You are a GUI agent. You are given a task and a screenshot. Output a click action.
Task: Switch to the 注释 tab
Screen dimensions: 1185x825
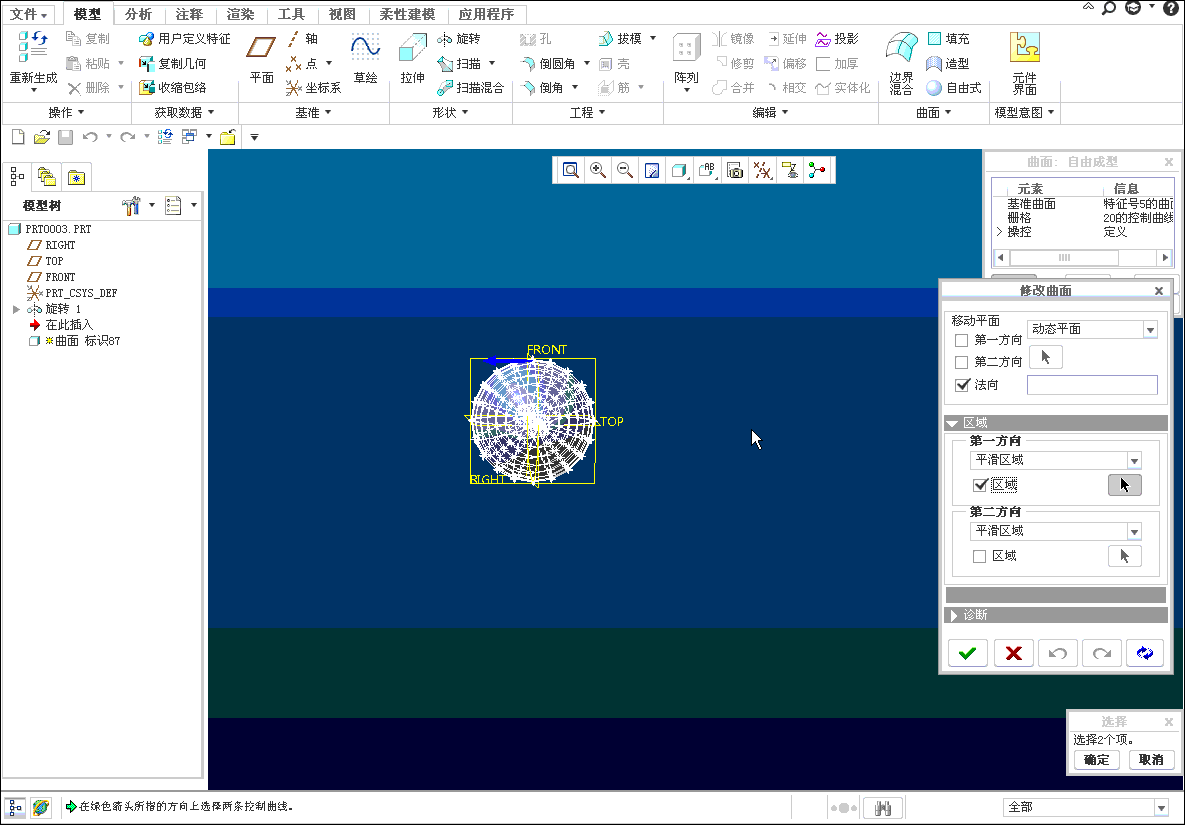coord(189,14)
